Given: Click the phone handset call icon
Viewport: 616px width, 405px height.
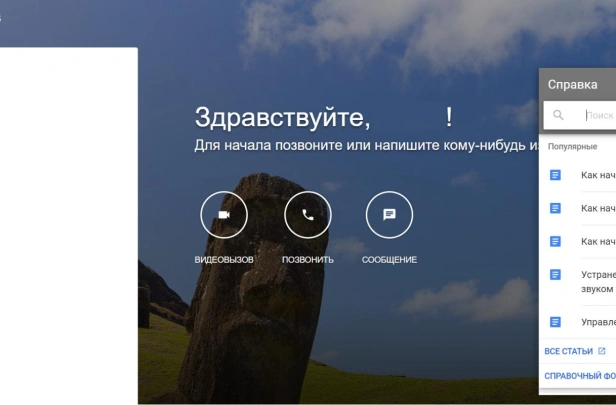Looking at the screenshot, I should pyautogui.click(x=308, y=215).
